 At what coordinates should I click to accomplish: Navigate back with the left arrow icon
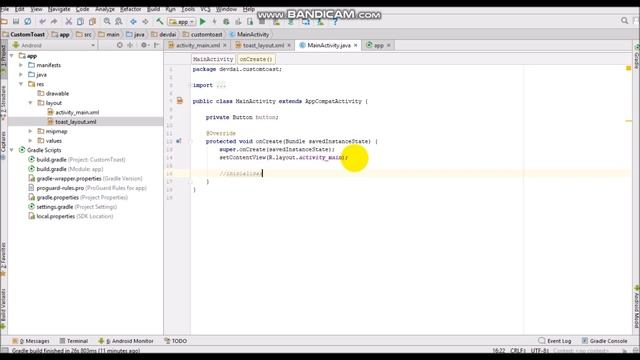133,21
